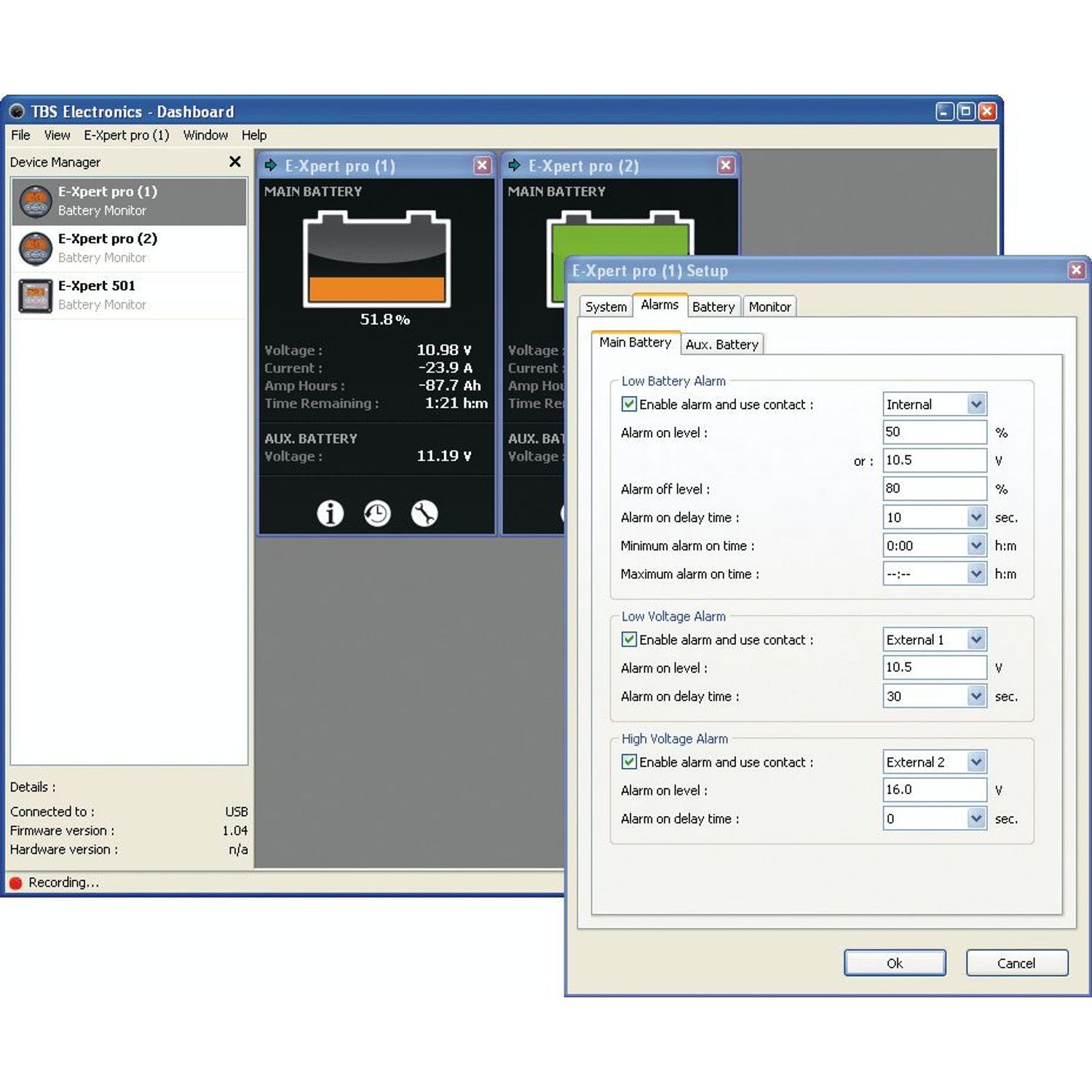The width and height of the screenshot is (1092, 1092).
Task: Toggle Low Battery Alarm enable checkbox
Action: (629, 404)
